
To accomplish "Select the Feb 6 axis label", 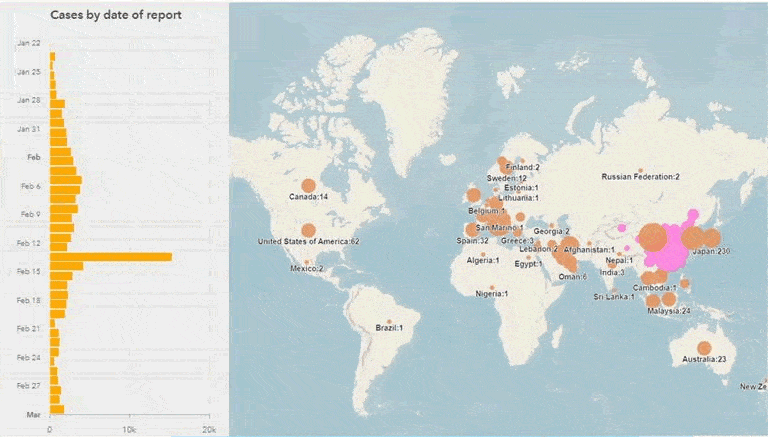I will click(31, 186).
